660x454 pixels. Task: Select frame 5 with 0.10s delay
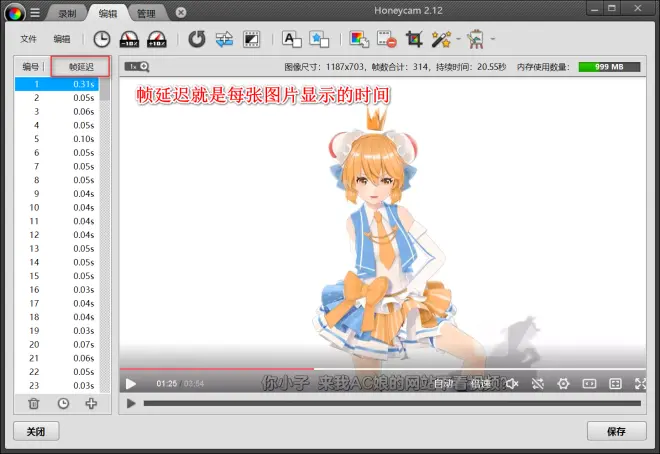click(x=57, y=139)
